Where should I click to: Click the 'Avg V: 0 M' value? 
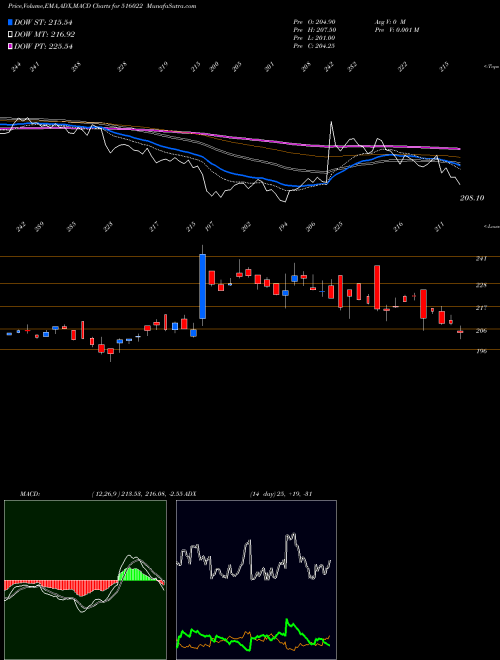coord(389,22)
